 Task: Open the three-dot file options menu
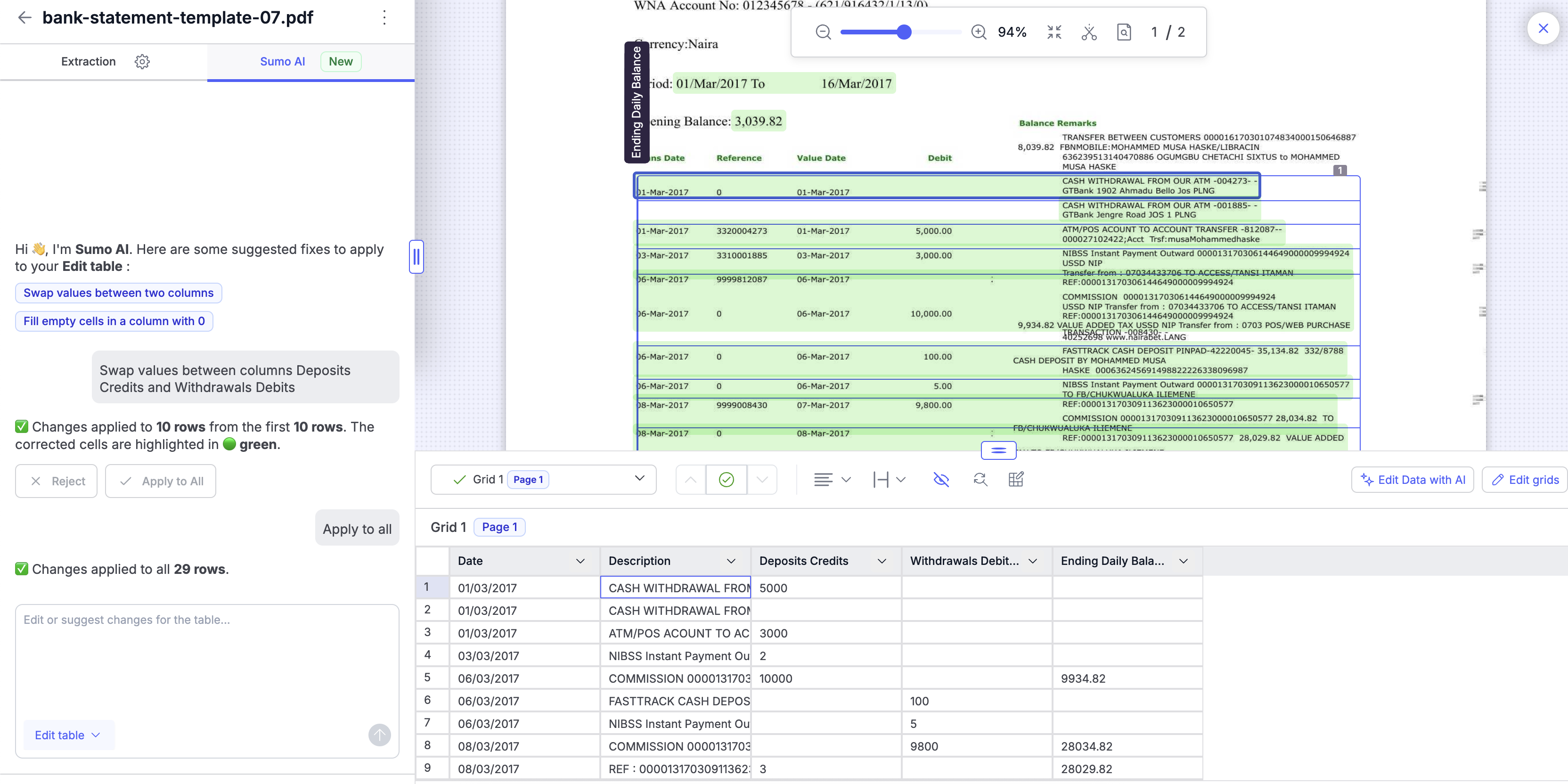tap(384, 17)
